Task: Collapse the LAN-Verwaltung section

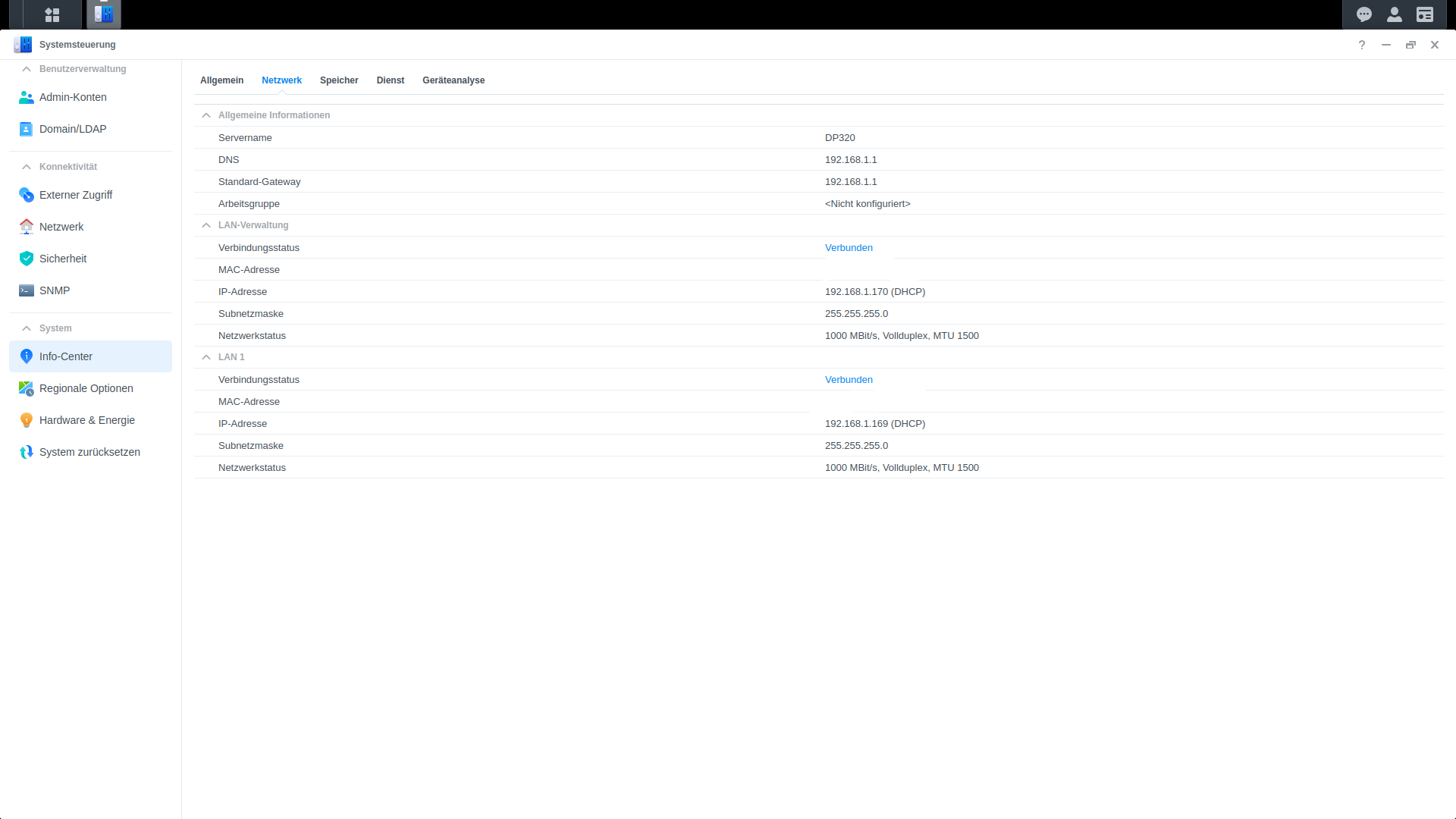Action: (x=206, y=225)
